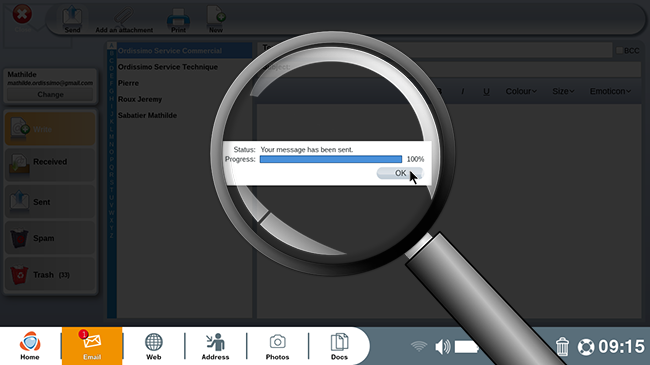650x365 pixels.
Task: Click the 09:15 clock
Action: pyautogui.click(x=621, y=347)
